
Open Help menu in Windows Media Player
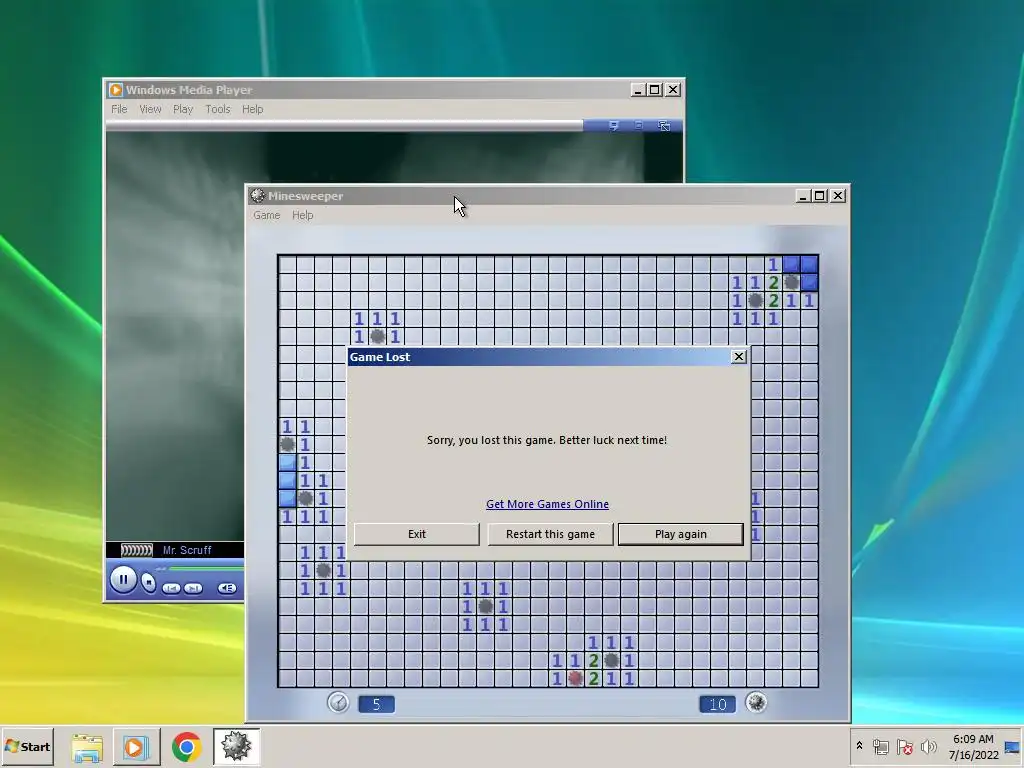pos(252,109)
